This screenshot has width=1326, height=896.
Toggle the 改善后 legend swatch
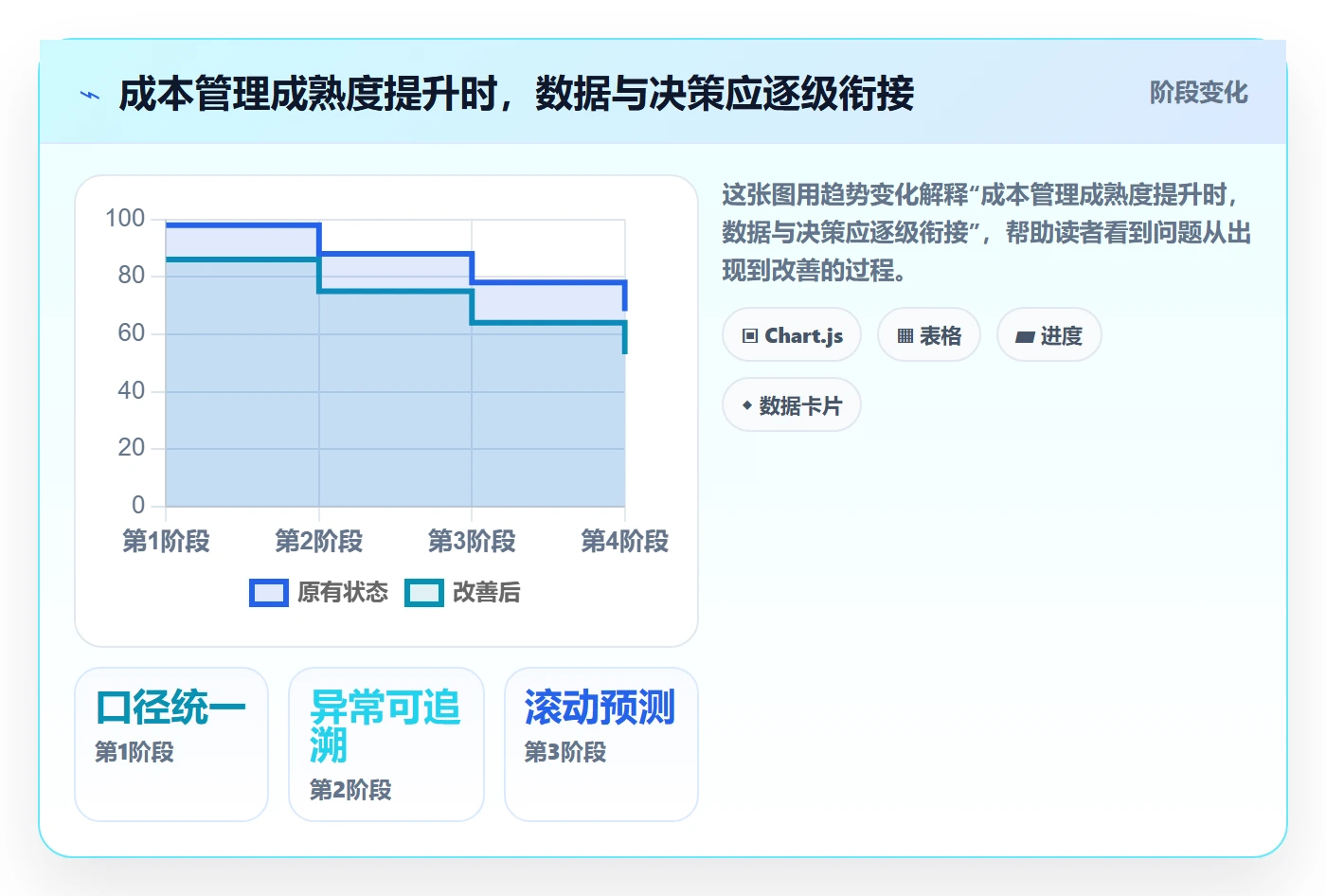tap(424, 593)
